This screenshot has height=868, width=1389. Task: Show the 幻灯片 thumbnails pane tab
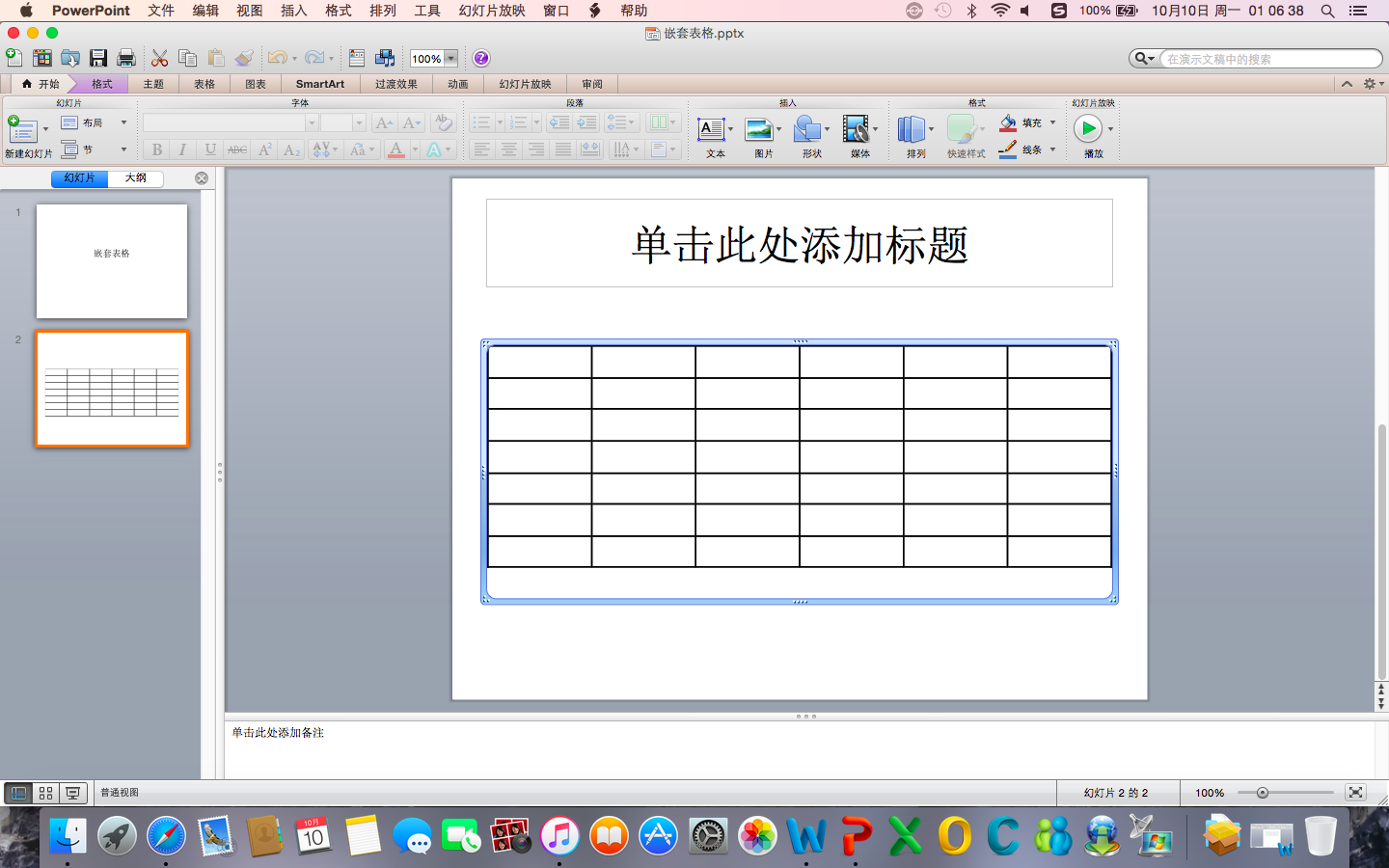click(79, 178)
